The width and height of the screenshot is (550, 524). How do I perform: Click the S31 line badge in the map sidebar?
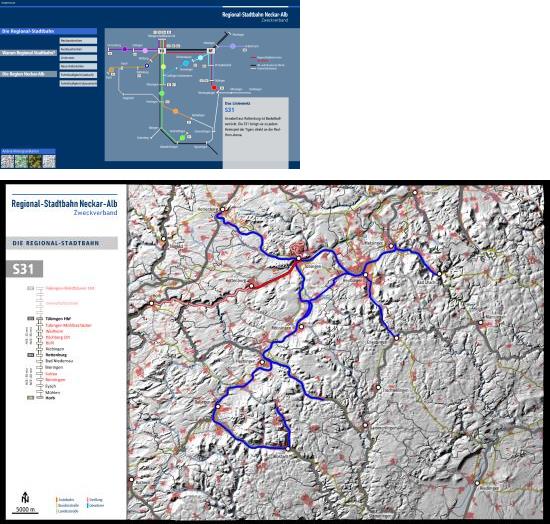[24, 269]
